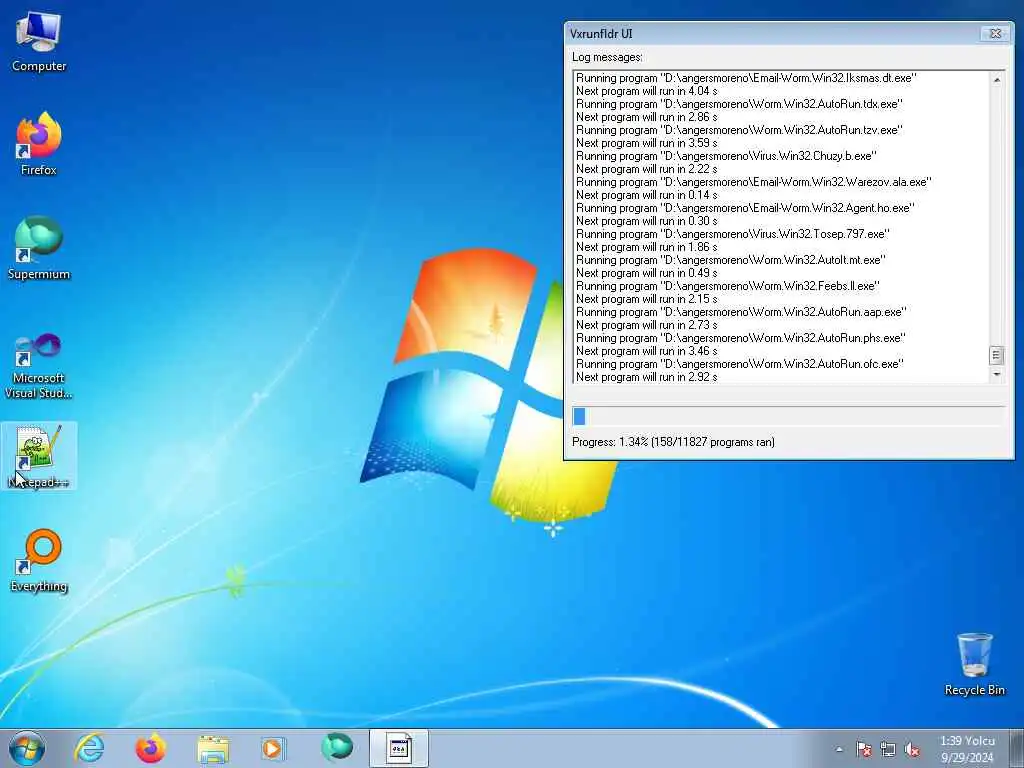The image size is (1024, 768).
Task: Select the Notepad++ desktop shortcut
Action: (39, 456)
